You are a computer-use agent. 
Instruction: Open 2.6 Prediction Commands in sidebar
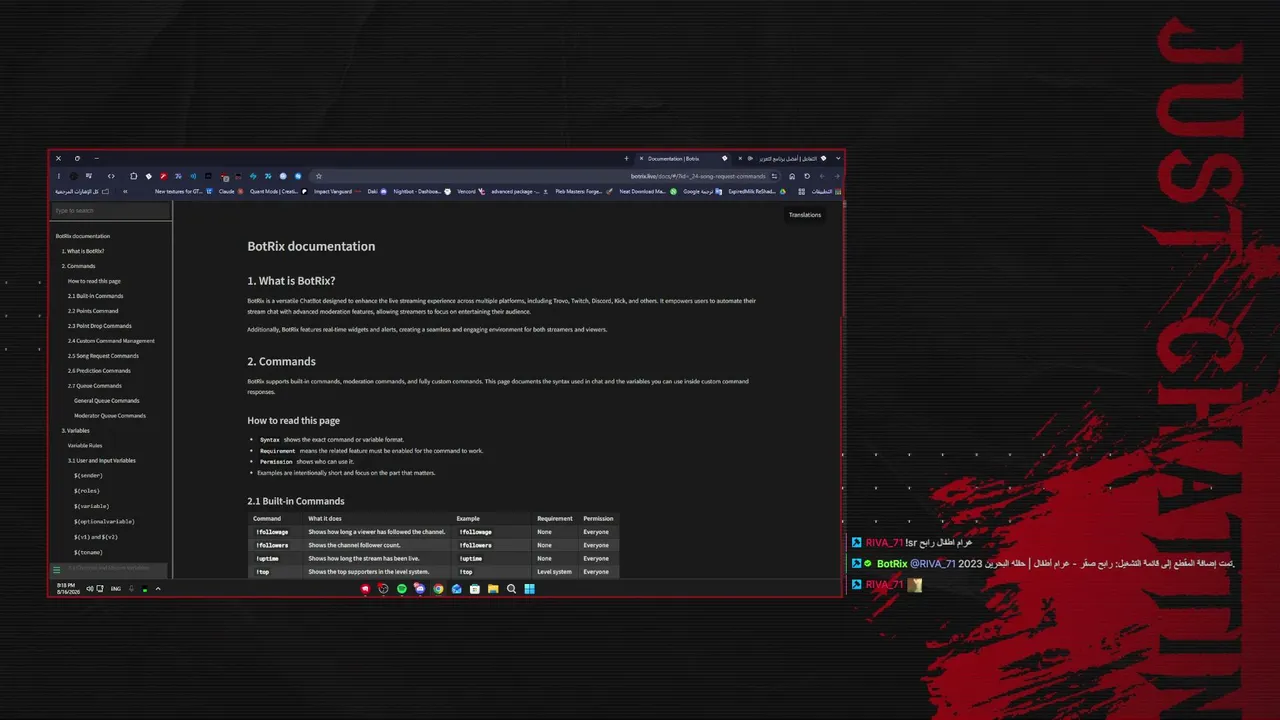pos(99,371)
